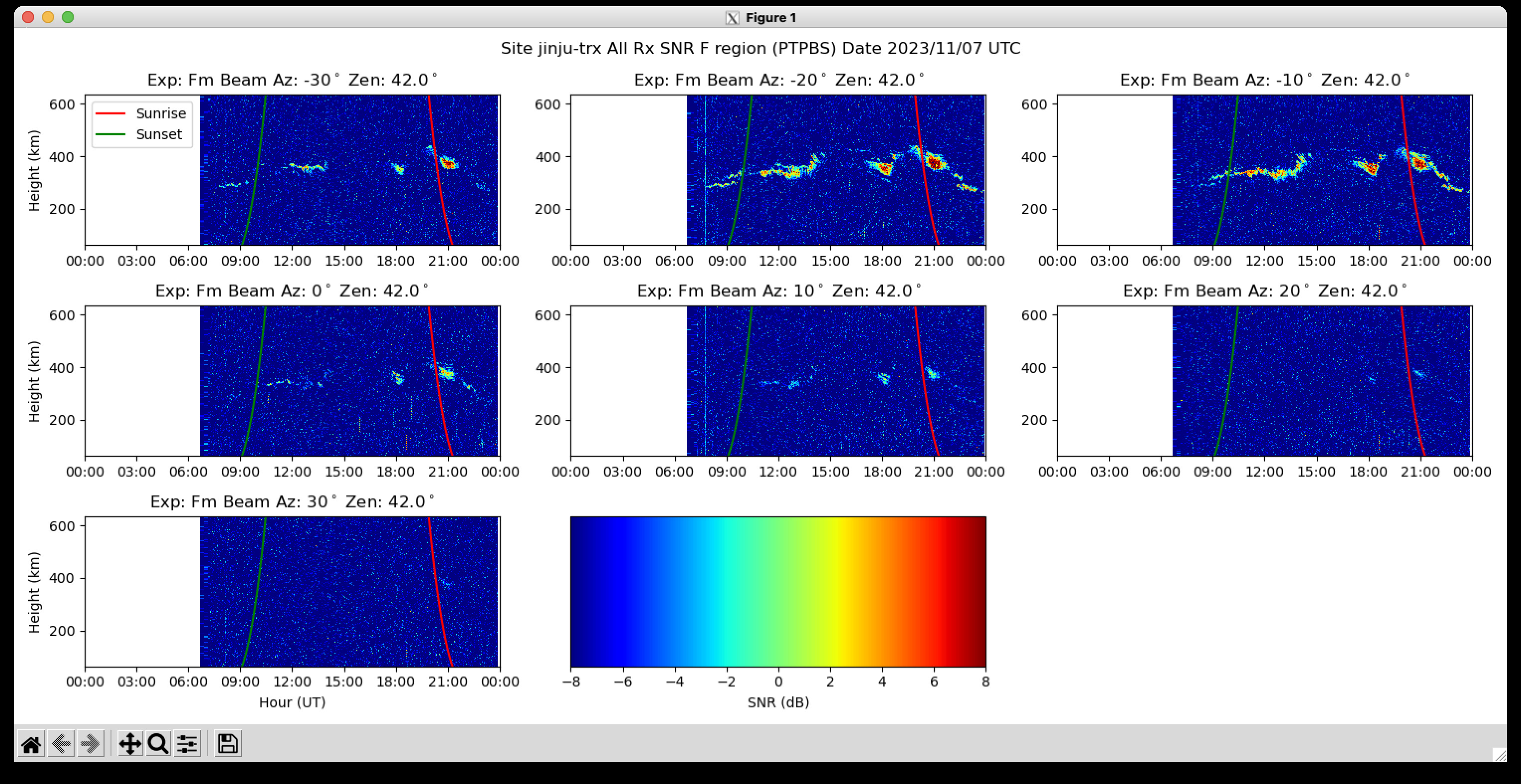This screenshot has height=784, width=1521.
Task: Click the 'Hour (UT)' axis label
Action: click(292, 702)
